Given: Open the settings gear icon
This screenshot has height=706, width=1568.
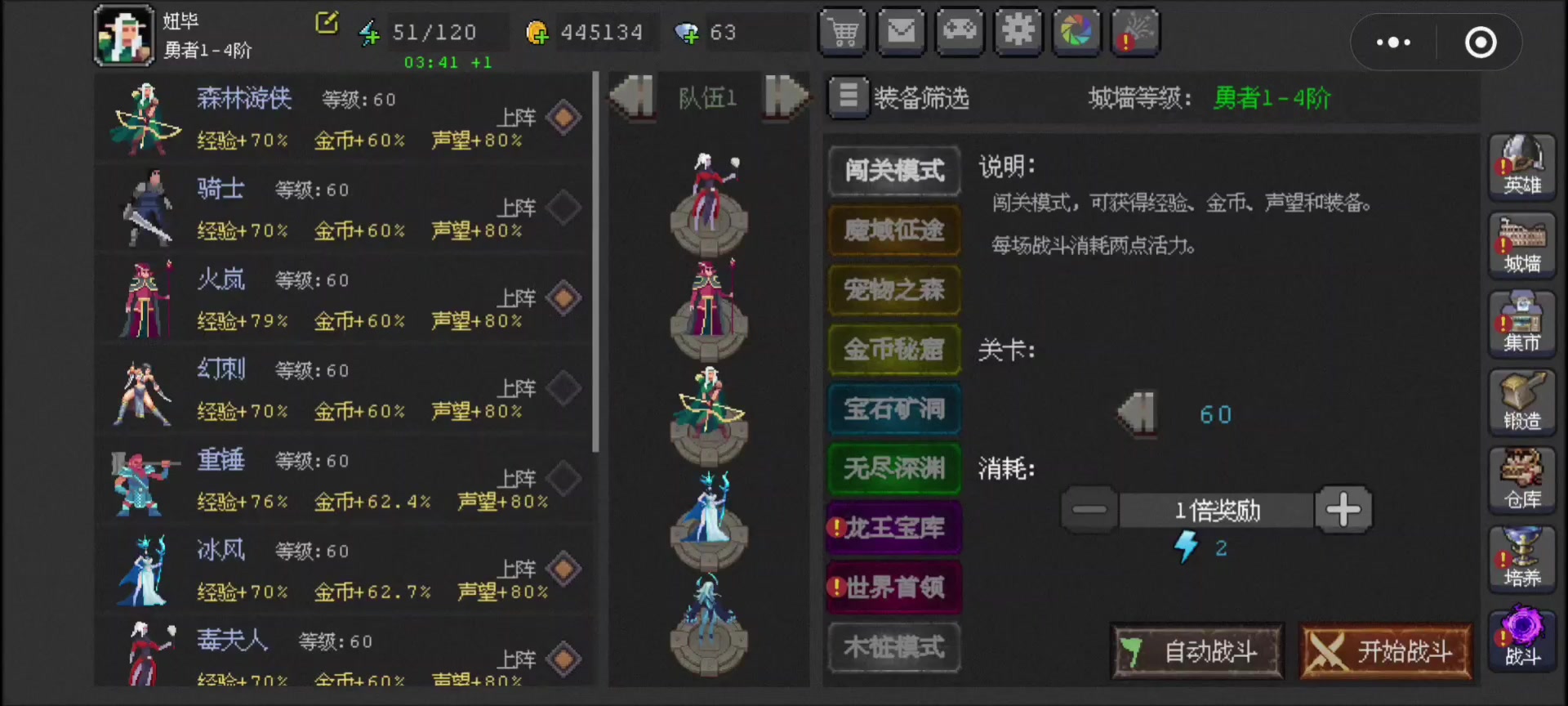Looking at the screenshot, I should 1018,33.
